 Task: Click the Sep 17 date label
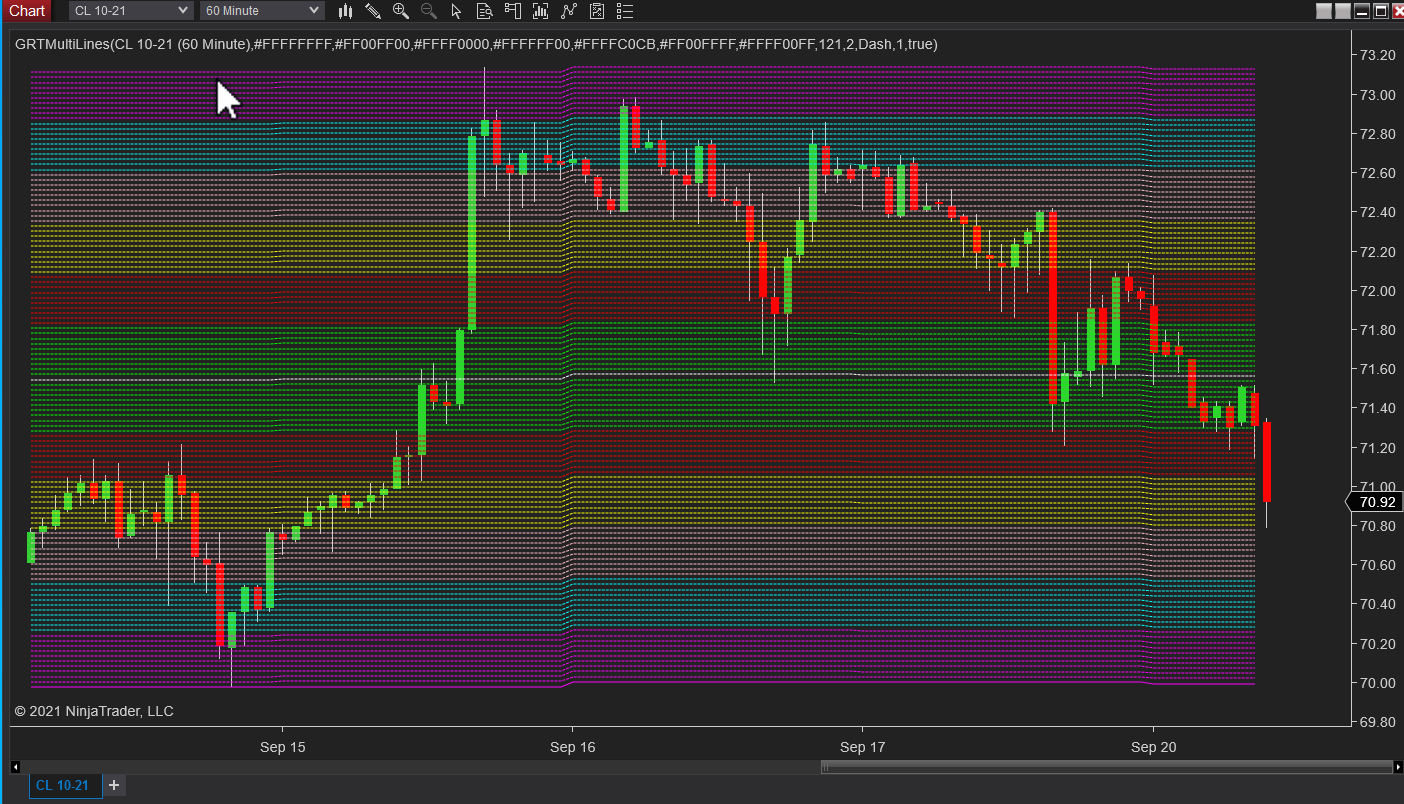(862, 747)
